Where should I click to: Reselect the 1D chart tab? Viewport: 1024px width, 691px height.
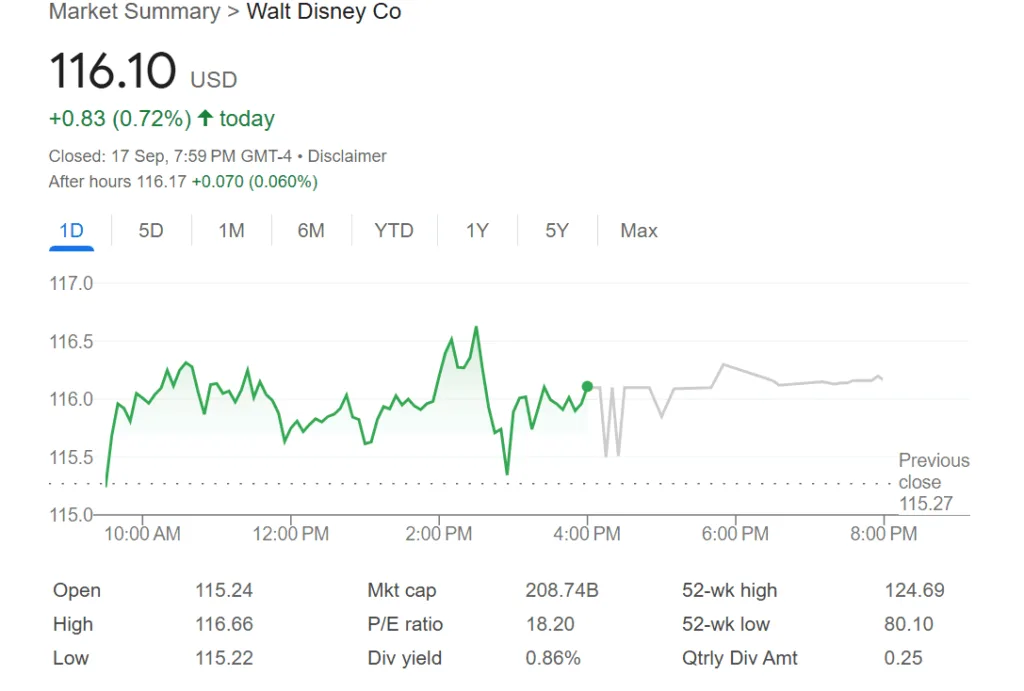point(71,230)
